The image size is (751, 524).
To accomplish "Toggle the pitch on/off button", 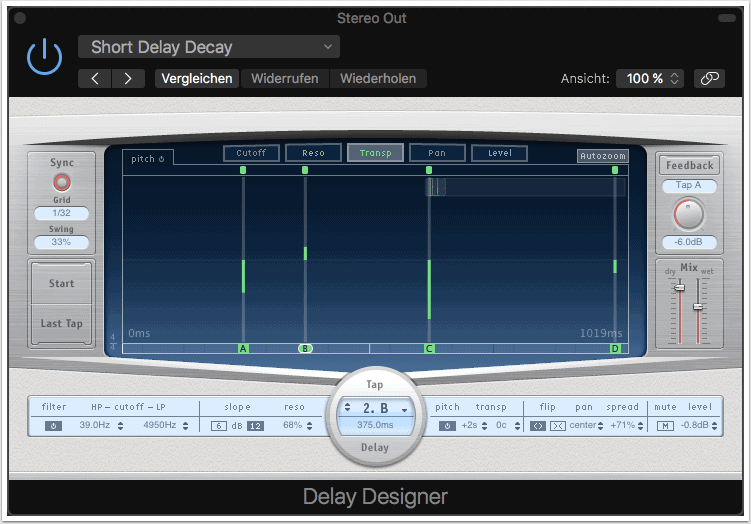I will click(447, 426).
